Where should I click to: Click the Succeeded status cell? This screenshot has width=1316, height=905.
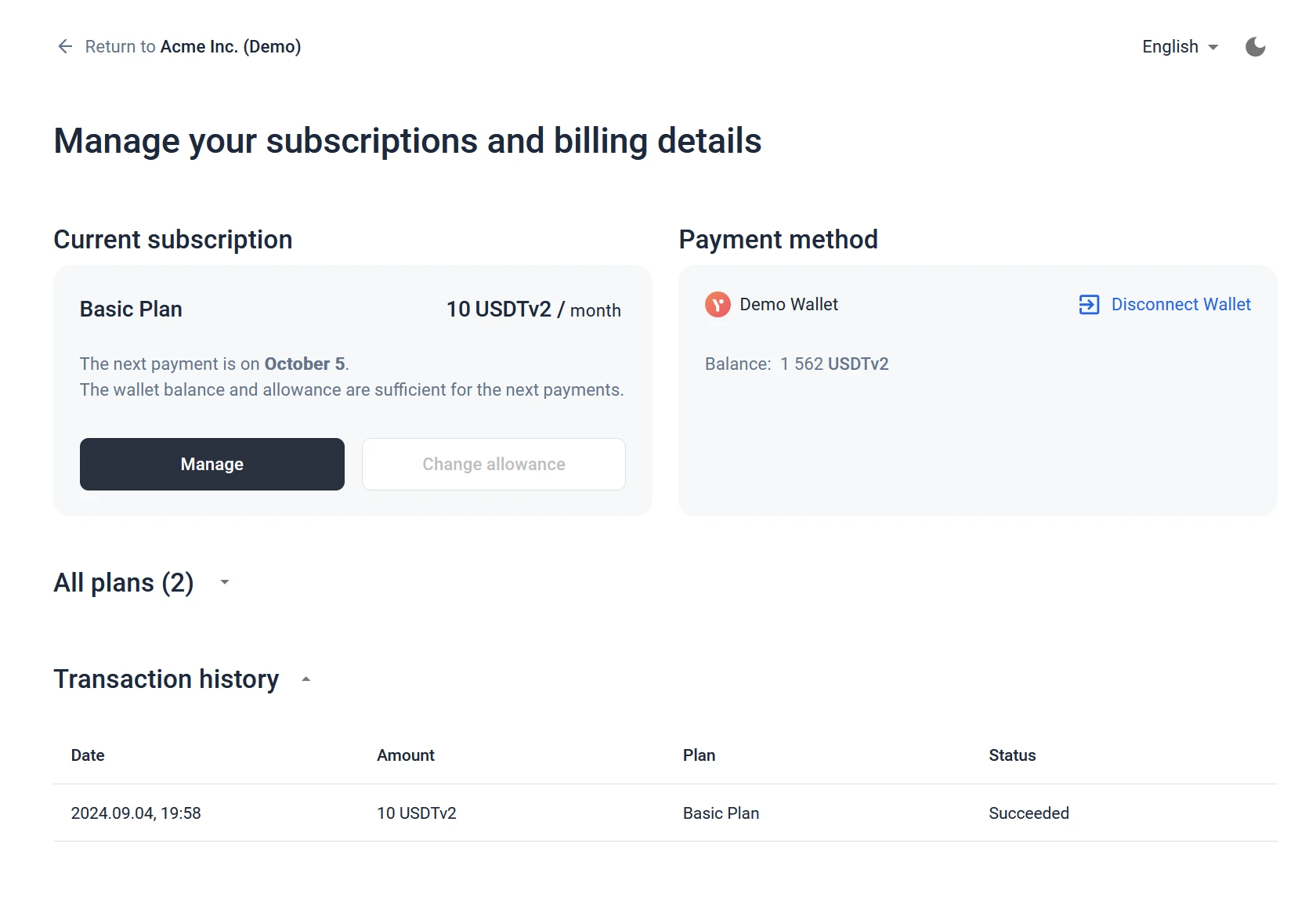pyautogui.click(x=1029, y=813)
